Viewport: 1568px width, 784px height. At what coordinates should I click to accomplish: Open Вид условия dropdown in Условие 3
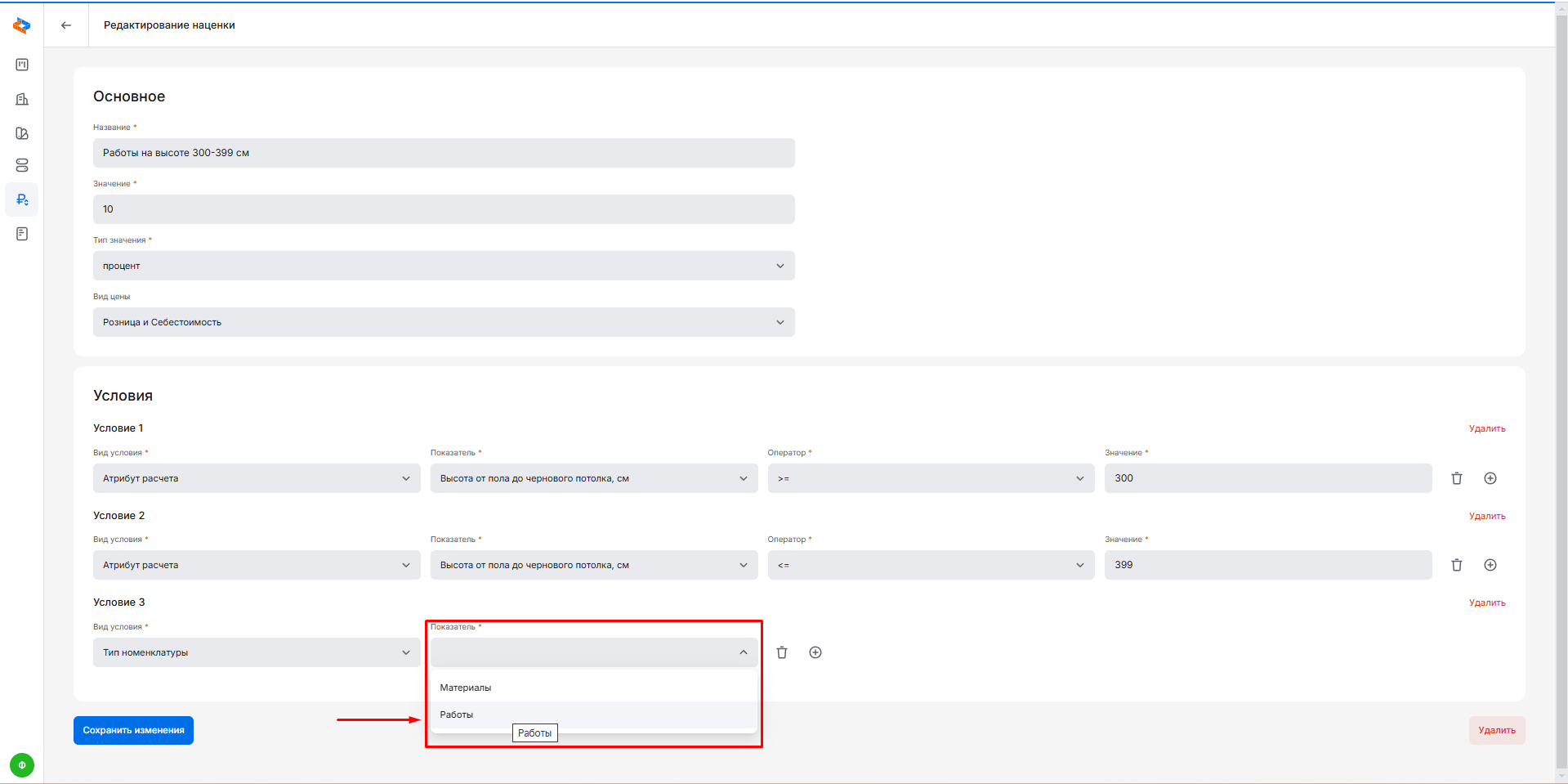click(x=257, y=652)
